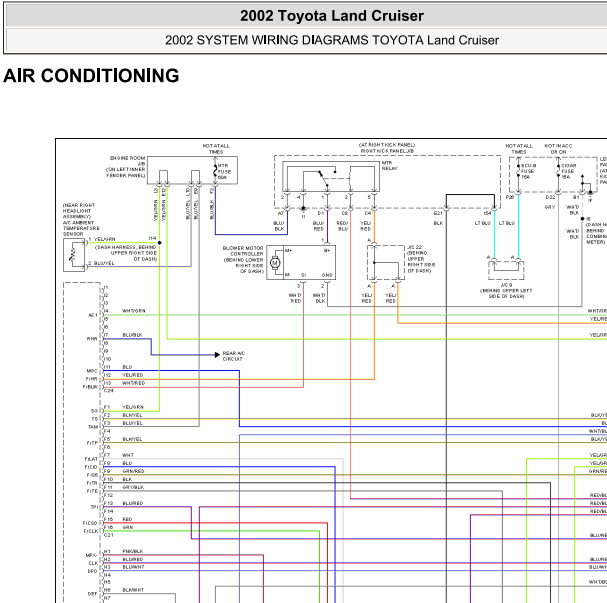Select the "YEL/GRN" wire label at F1

(x=133, y=407)
